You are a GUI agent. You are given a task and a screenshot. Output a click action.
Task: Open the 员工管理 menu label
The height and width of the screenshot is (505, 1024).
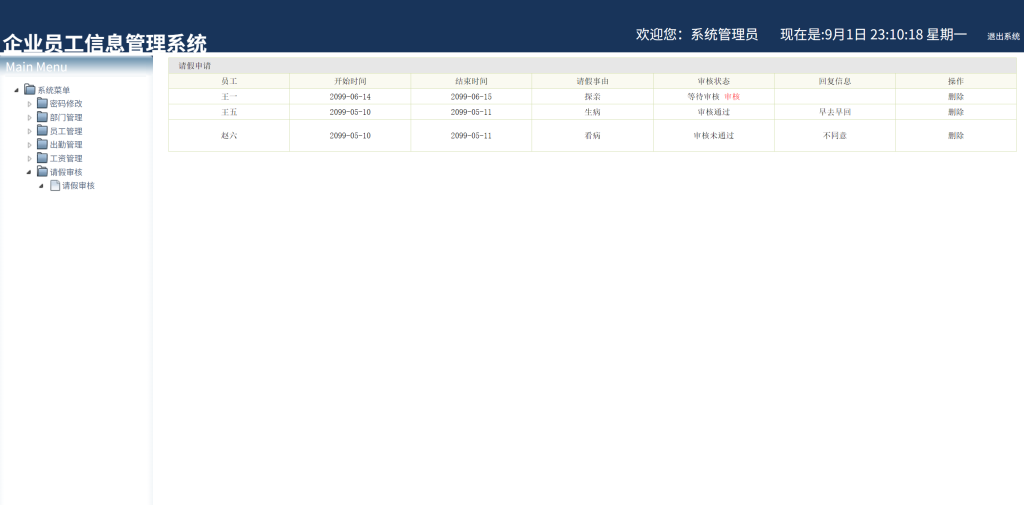coord(66,131)
